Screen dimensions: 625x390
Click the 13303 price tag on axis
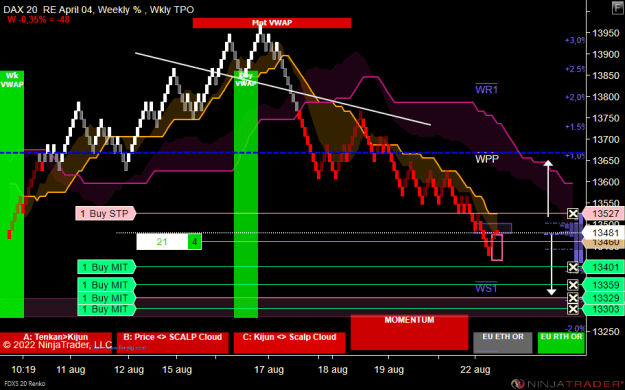[604, 309]
